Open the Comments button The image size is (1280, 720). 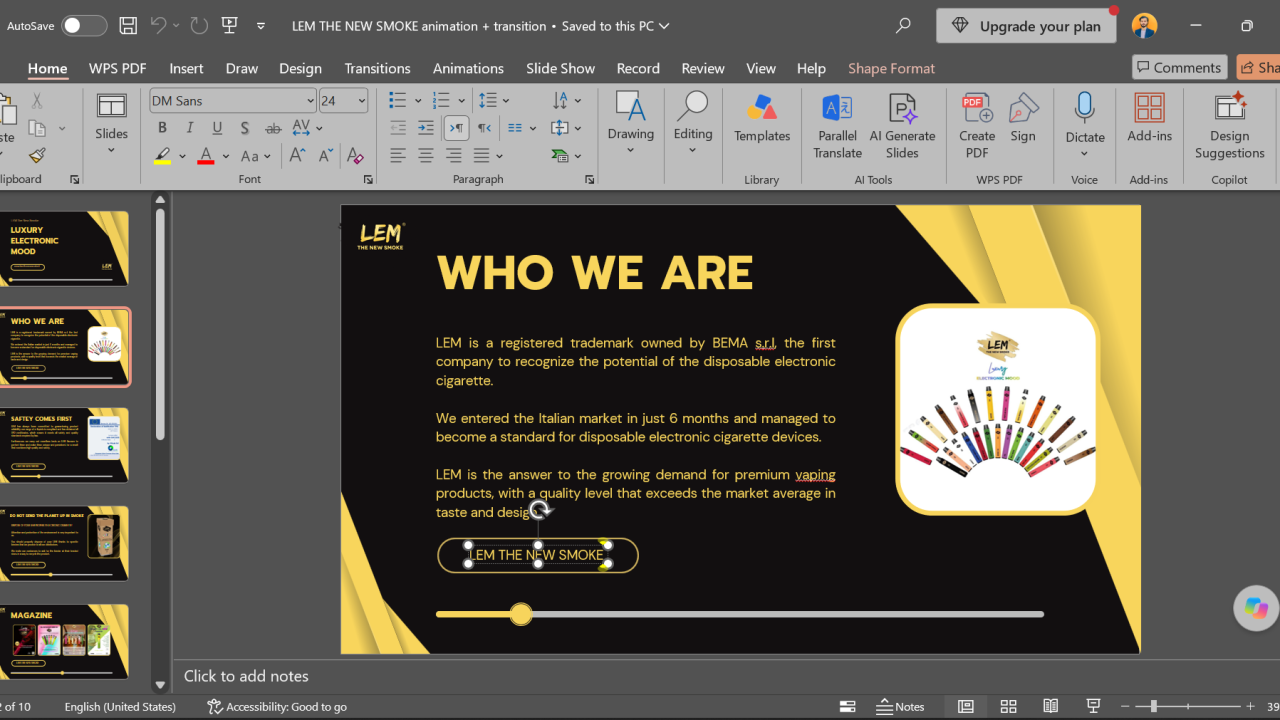click(x=1180, y=67)
